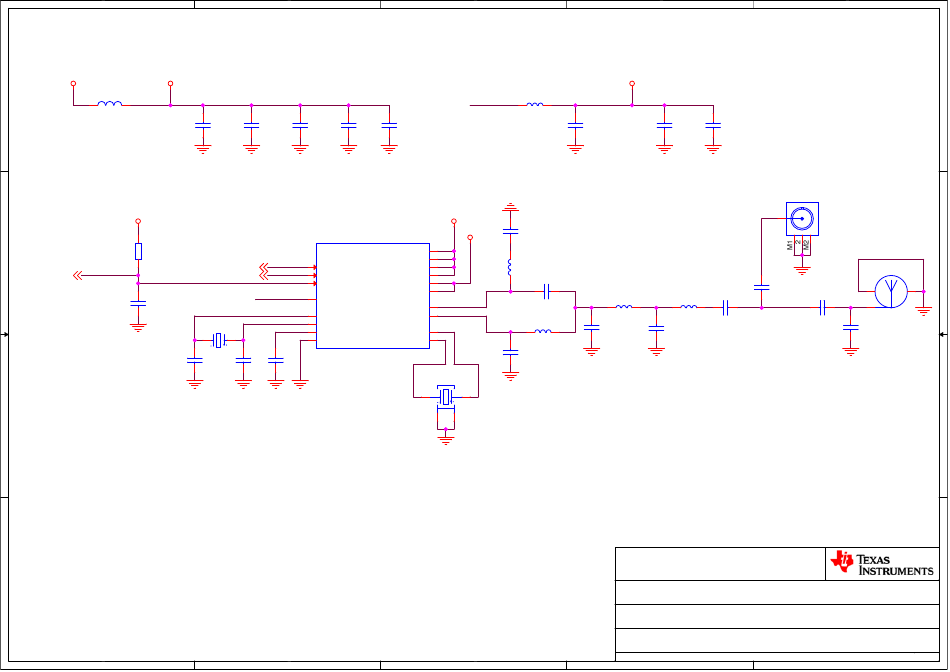The height and width of the screenshot is (672, 950).
Task: Select the capacitor directly below the coaxial connector wire
Action: click(762, 288)
